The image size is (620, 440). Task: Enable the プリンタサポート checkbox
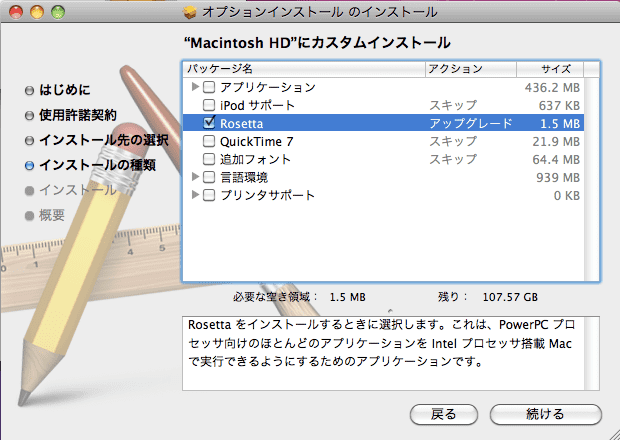click(209, 195)
